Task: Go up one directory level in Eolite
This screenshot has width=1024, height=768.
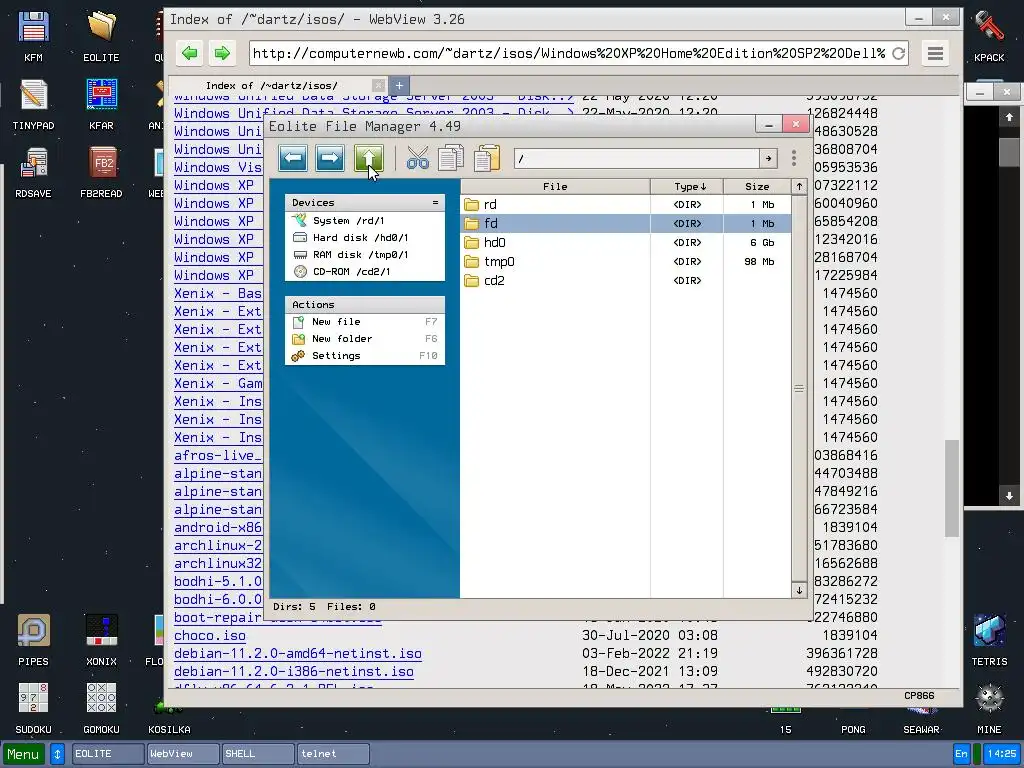Action: pyautogui.click(x=368, y=158)
